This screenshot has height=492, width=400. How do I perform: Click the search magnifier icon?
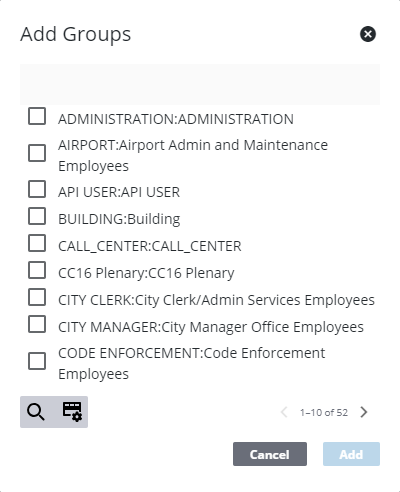[x=36, y=412]
